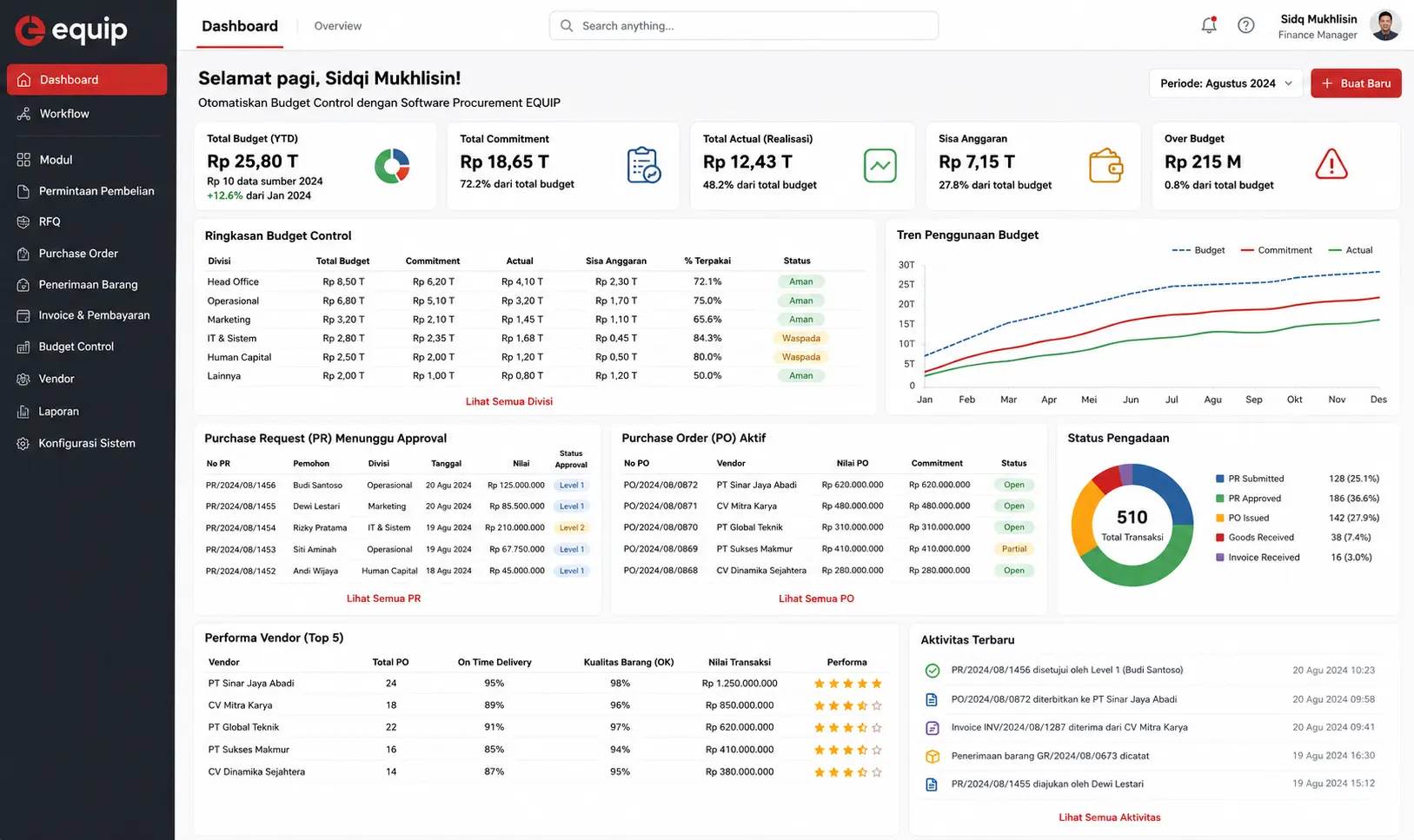Image resolution: width=1414 pixels, height=840 pixels.
Task: Select Penerimaan Barang sidebar icon
Action: pyautogui.click(x=23, y=285)
